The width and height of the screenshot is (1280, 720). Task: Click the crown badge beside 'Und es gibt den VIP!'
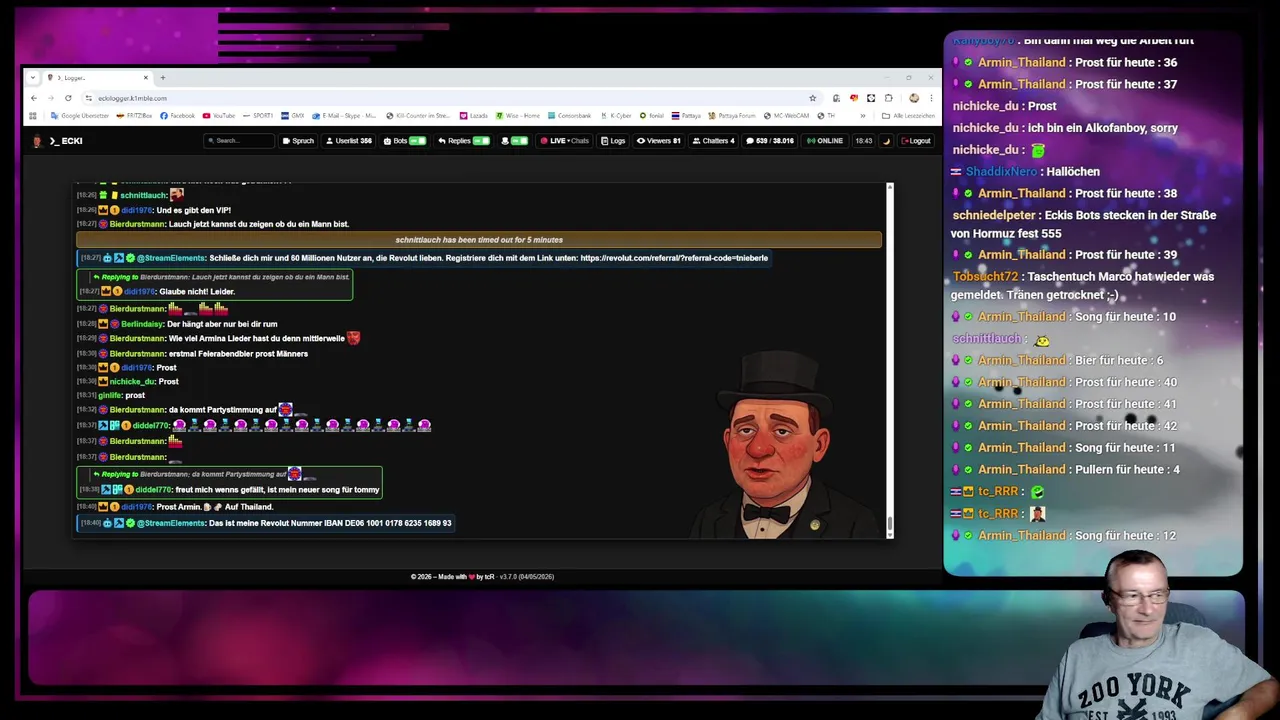pos(103,210)
